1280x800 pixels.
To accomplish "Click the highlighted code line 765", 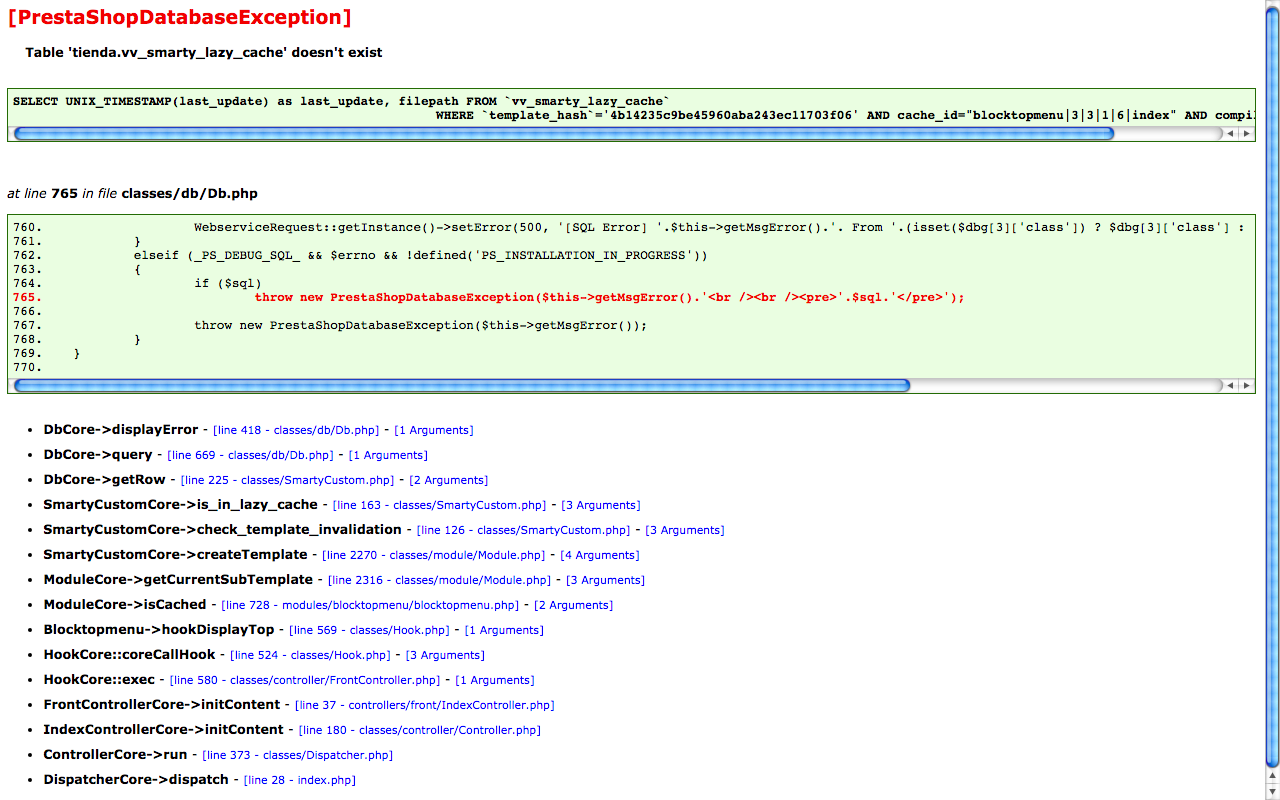I will (609, 297).
